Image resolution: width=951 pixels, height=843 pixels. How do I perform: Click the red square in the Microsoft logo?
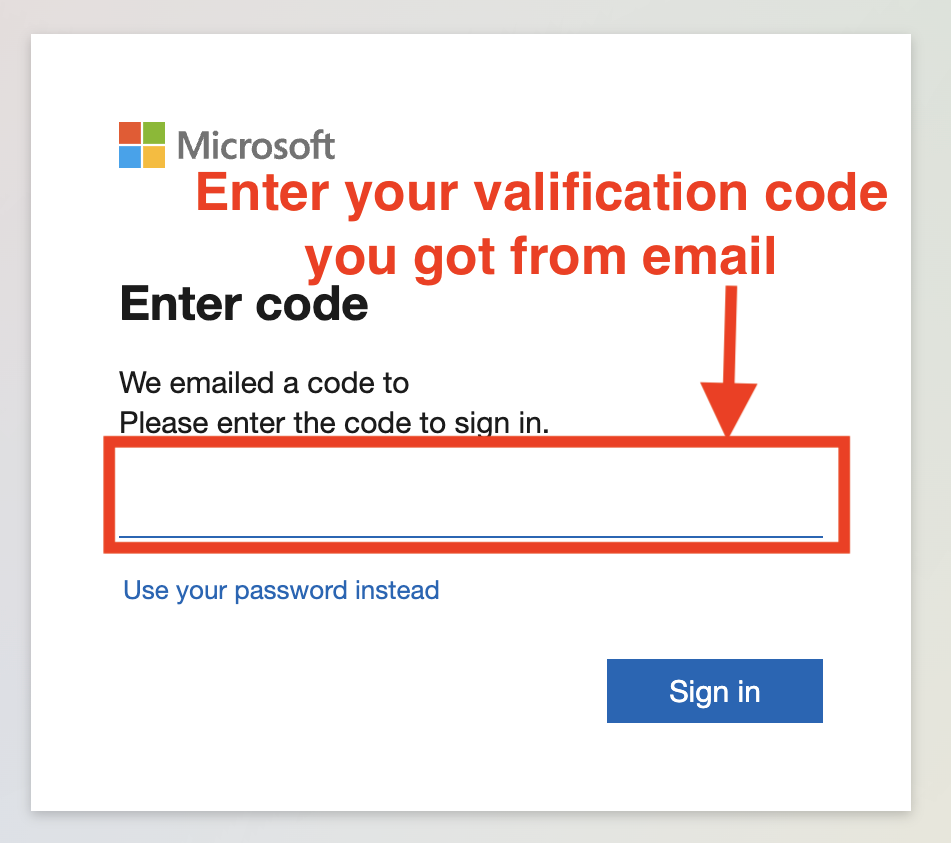(x=130, y=131)
